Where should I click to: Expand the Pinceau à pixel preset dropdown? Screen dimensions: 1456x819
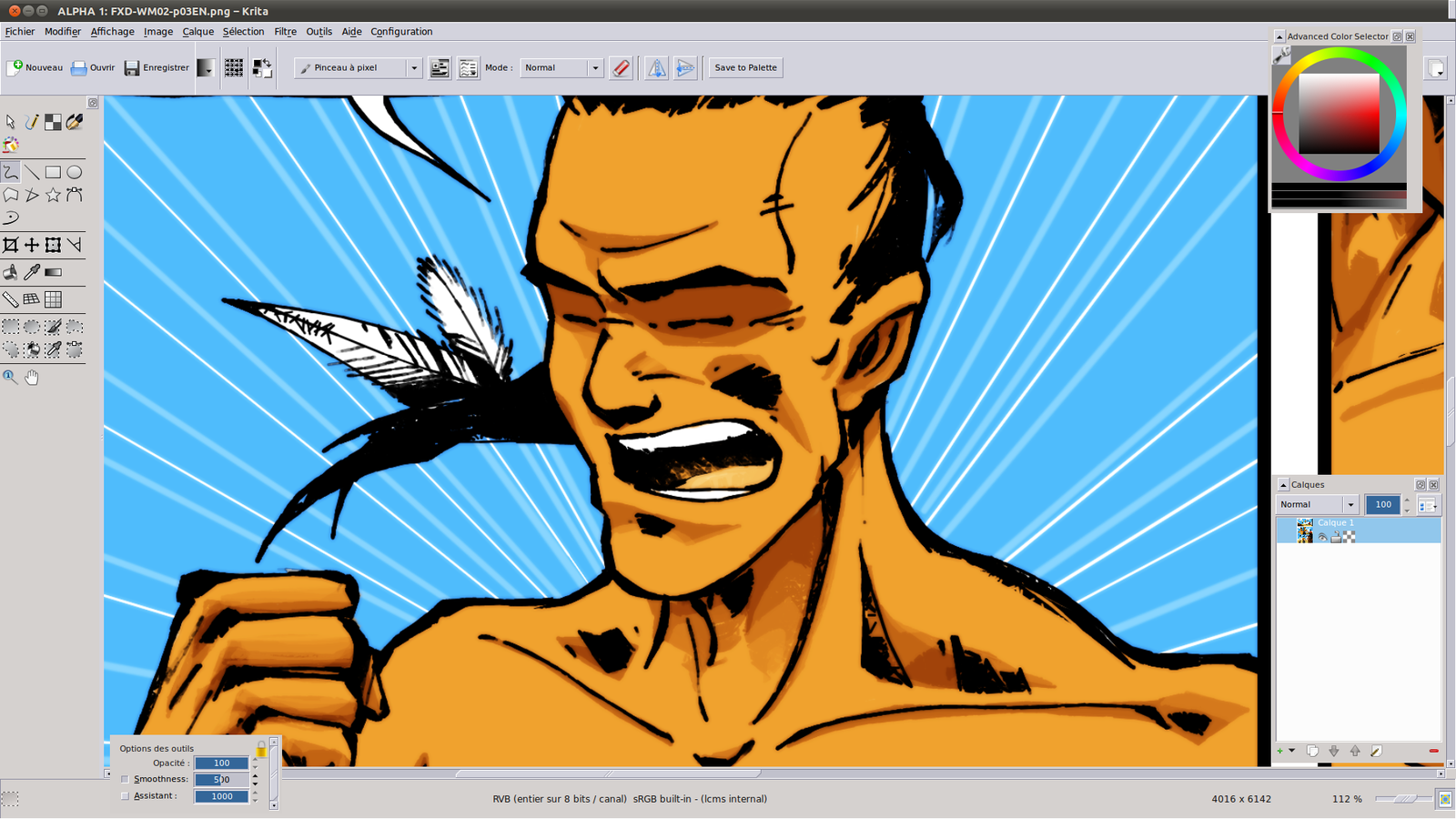[x=413, y=68]
